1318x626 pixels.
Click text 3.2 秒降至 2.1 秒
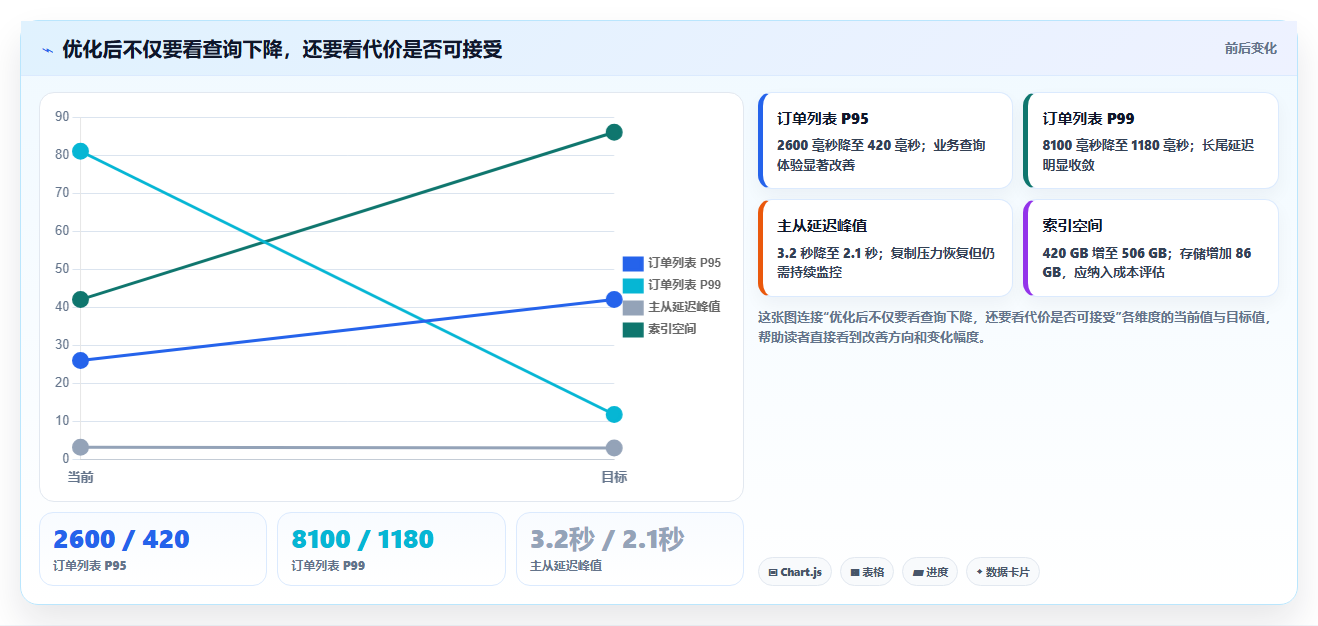click(829, 253)
